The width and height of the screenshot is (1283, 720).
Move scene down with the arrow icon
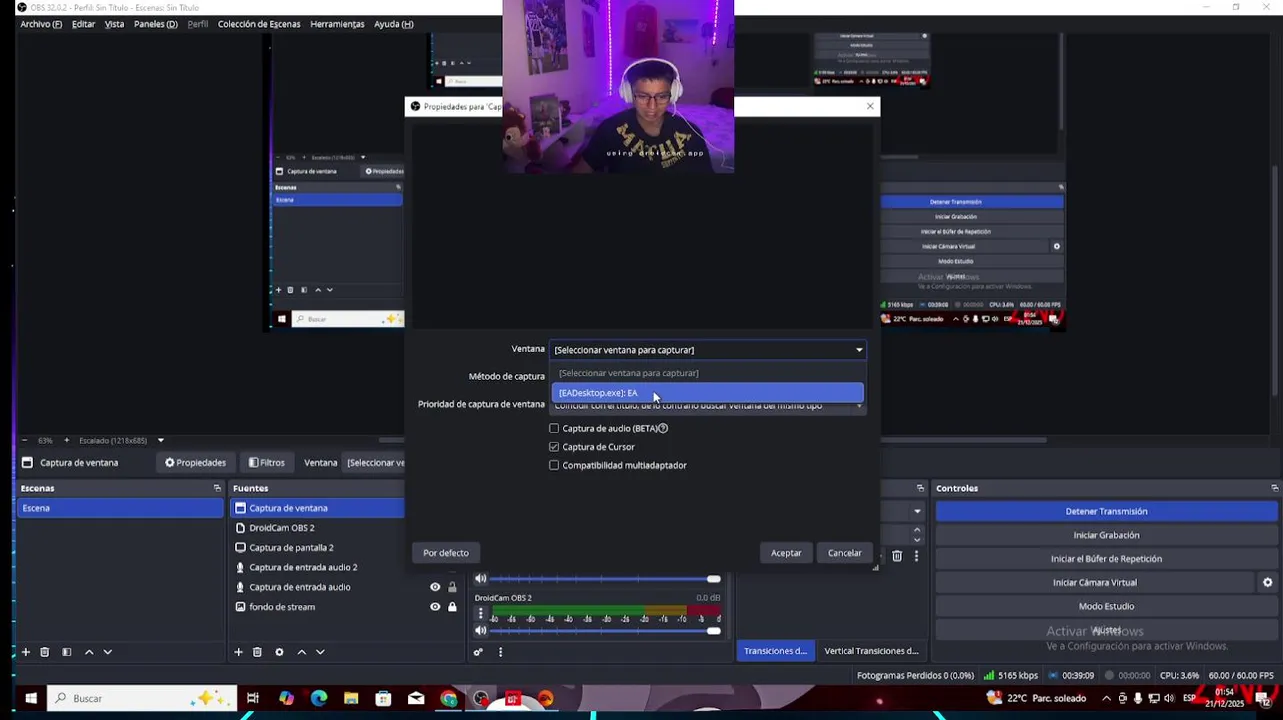(x=107, y=652)
